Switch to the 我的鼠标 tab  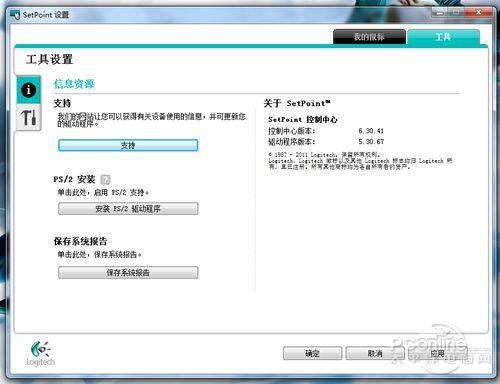coord(369,37)
